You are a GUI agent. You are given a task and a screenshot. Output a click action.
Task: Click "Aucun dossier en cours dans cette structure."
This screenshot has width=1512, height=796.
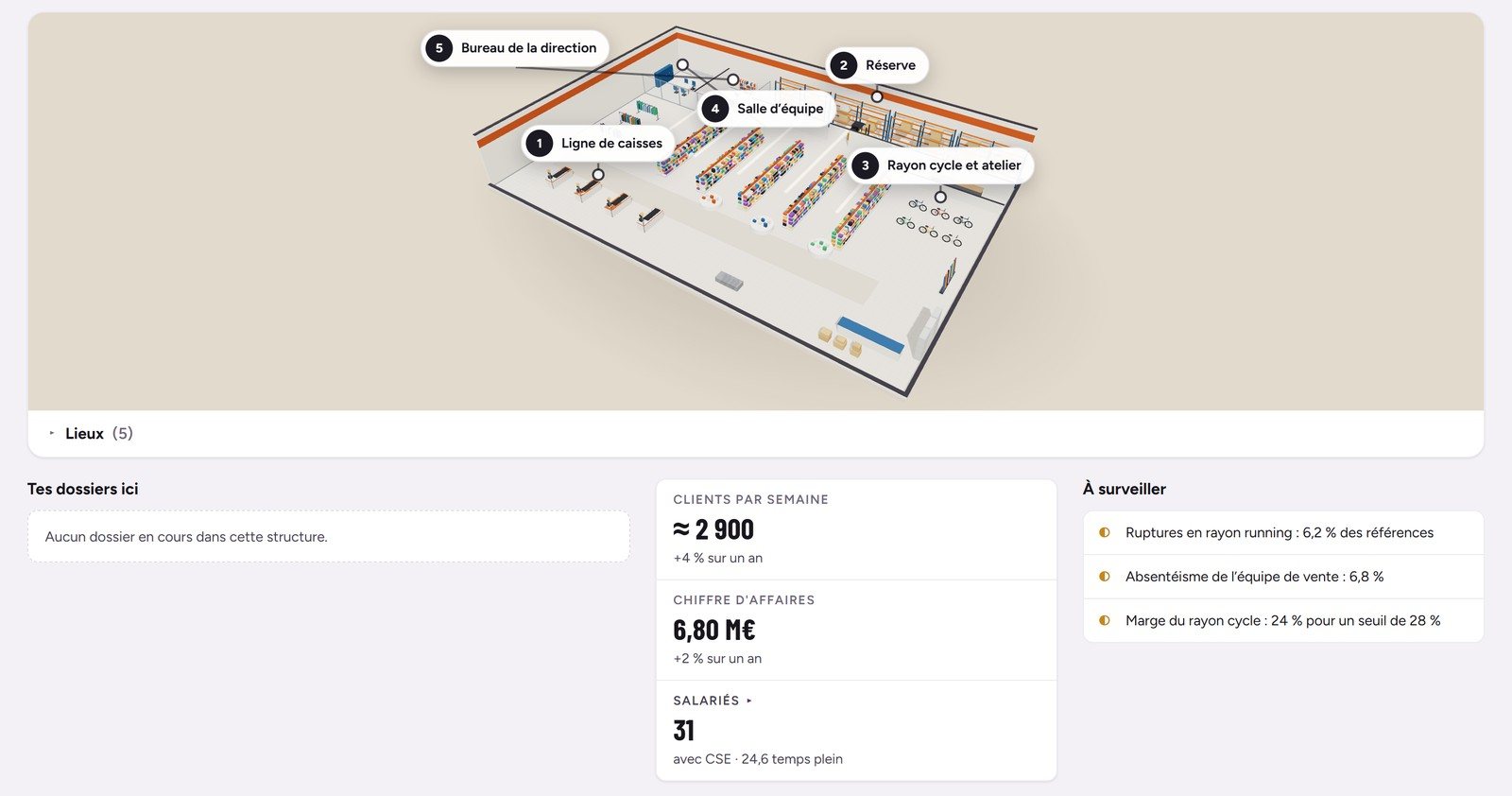(186, 537)
